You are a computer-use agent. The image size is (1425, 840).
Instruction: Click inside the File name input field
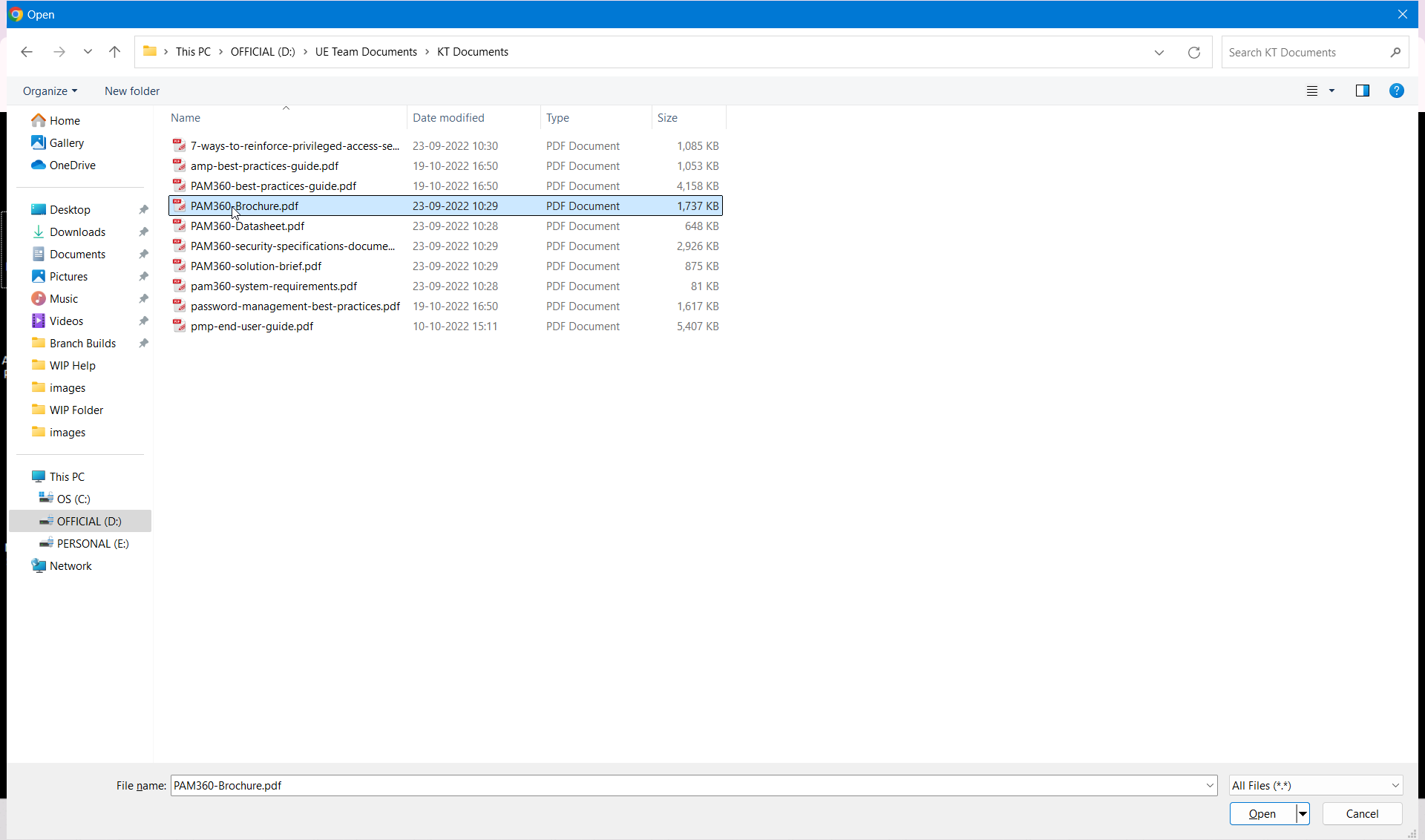tap(520, 785)
